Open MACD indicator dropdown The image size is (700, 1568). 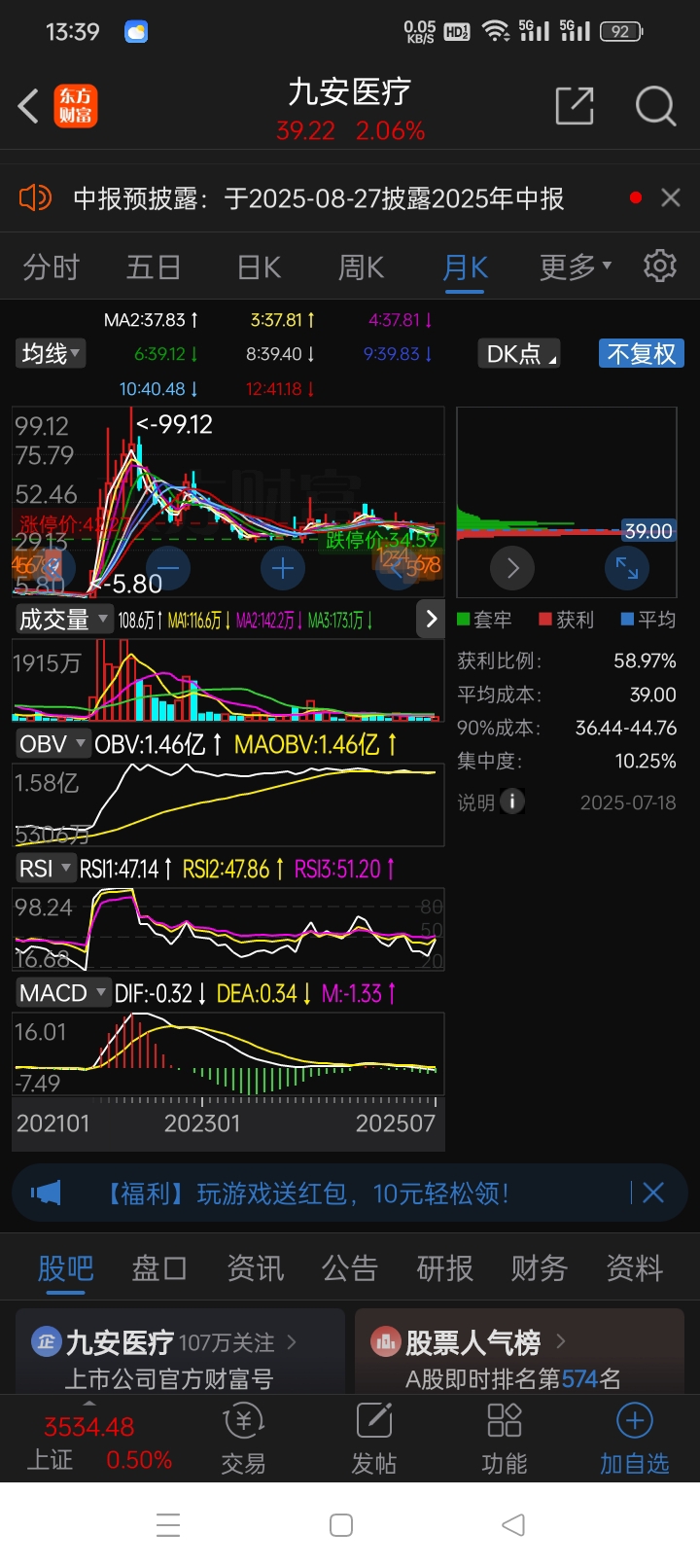coord(62,992)
